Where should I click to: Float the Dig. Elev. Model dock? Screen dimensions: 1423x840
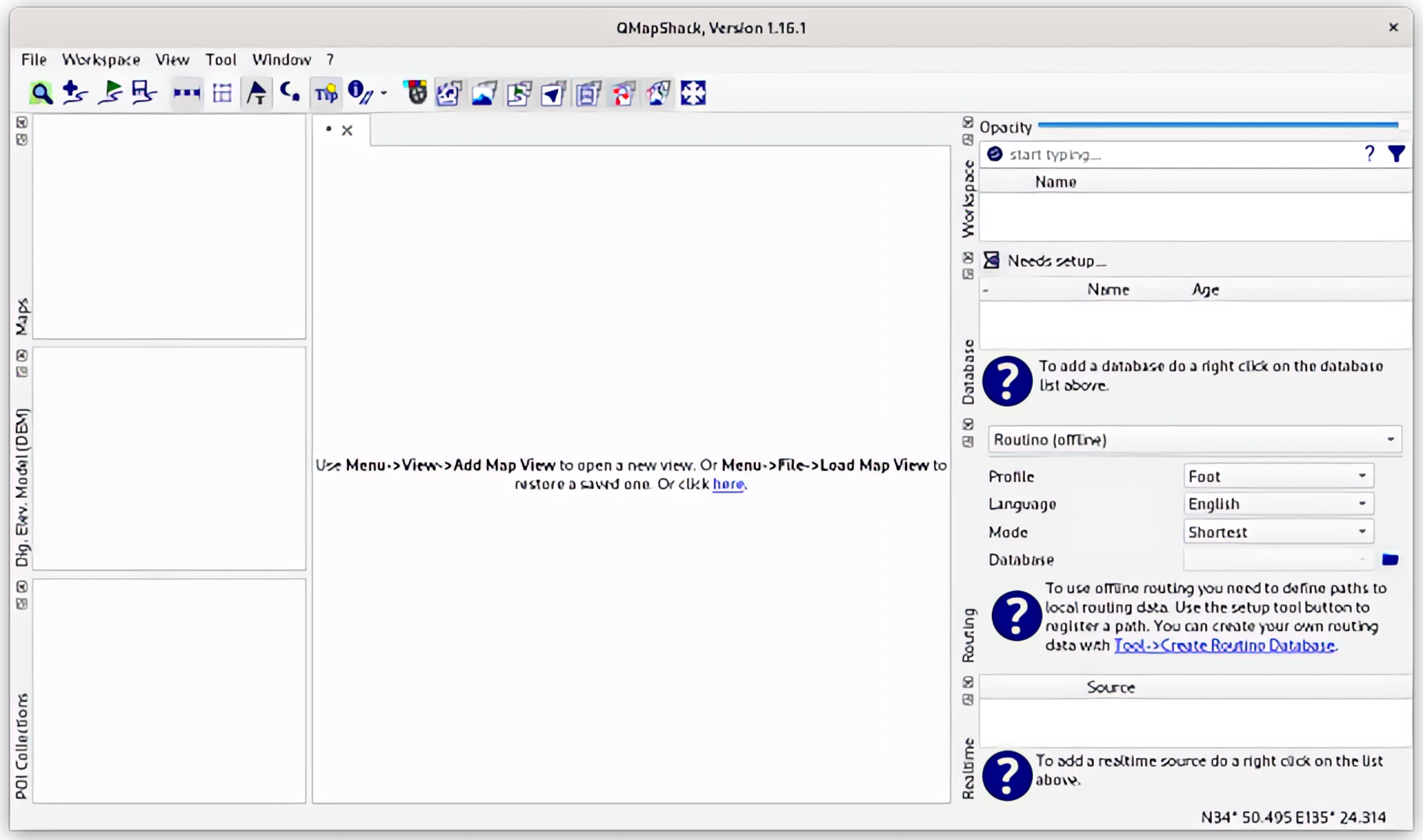coord(22,372)
